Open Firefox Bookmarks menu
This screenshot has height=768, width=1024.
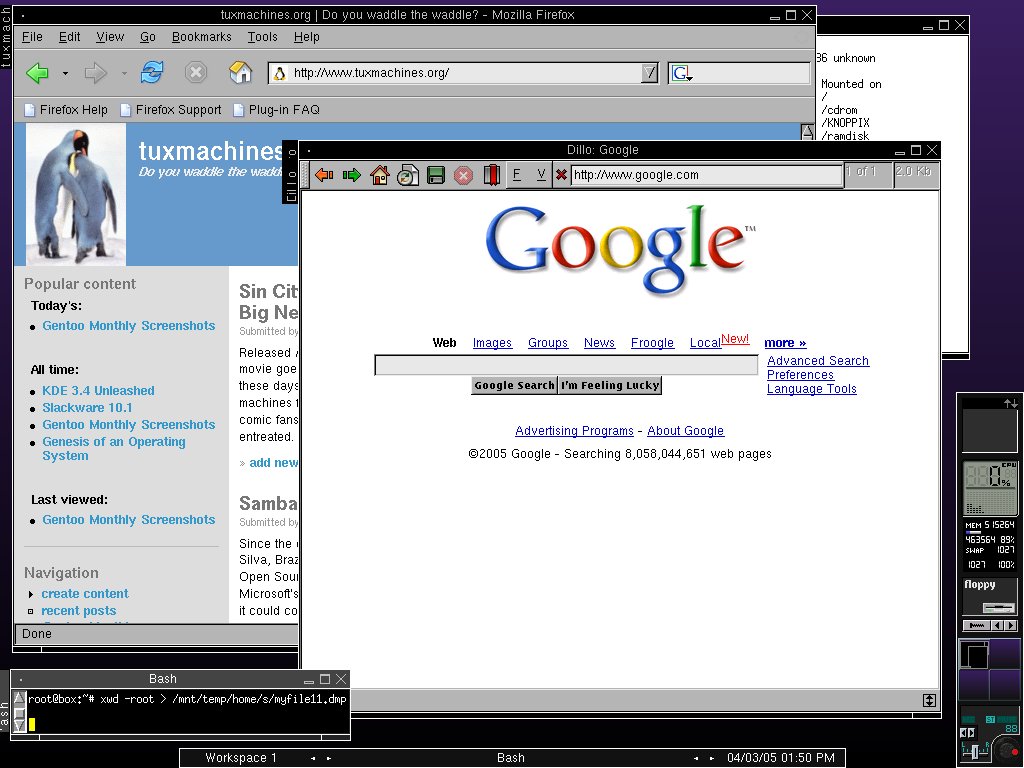201,37
